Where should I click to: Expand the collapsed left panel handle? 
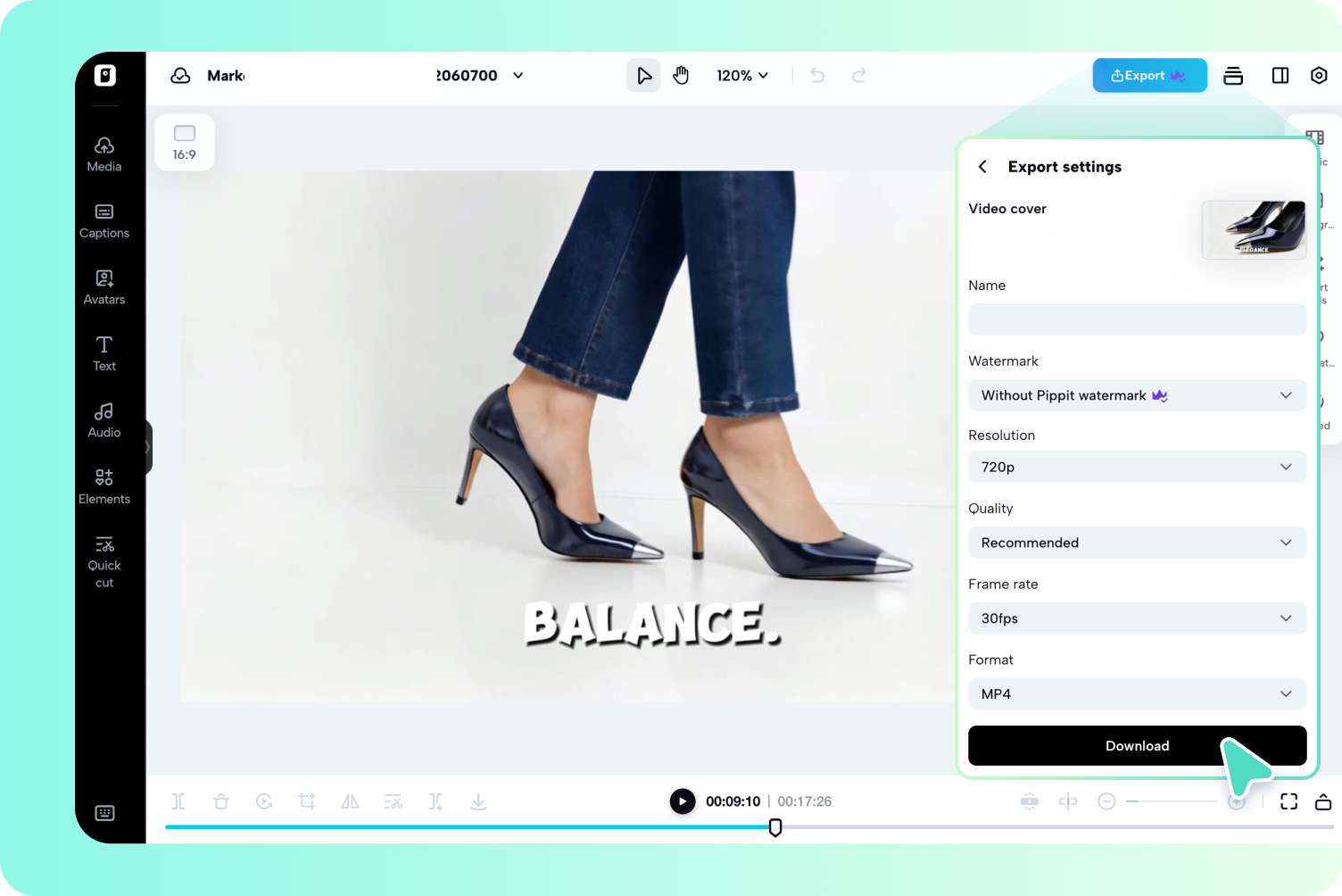pos(148,447)
